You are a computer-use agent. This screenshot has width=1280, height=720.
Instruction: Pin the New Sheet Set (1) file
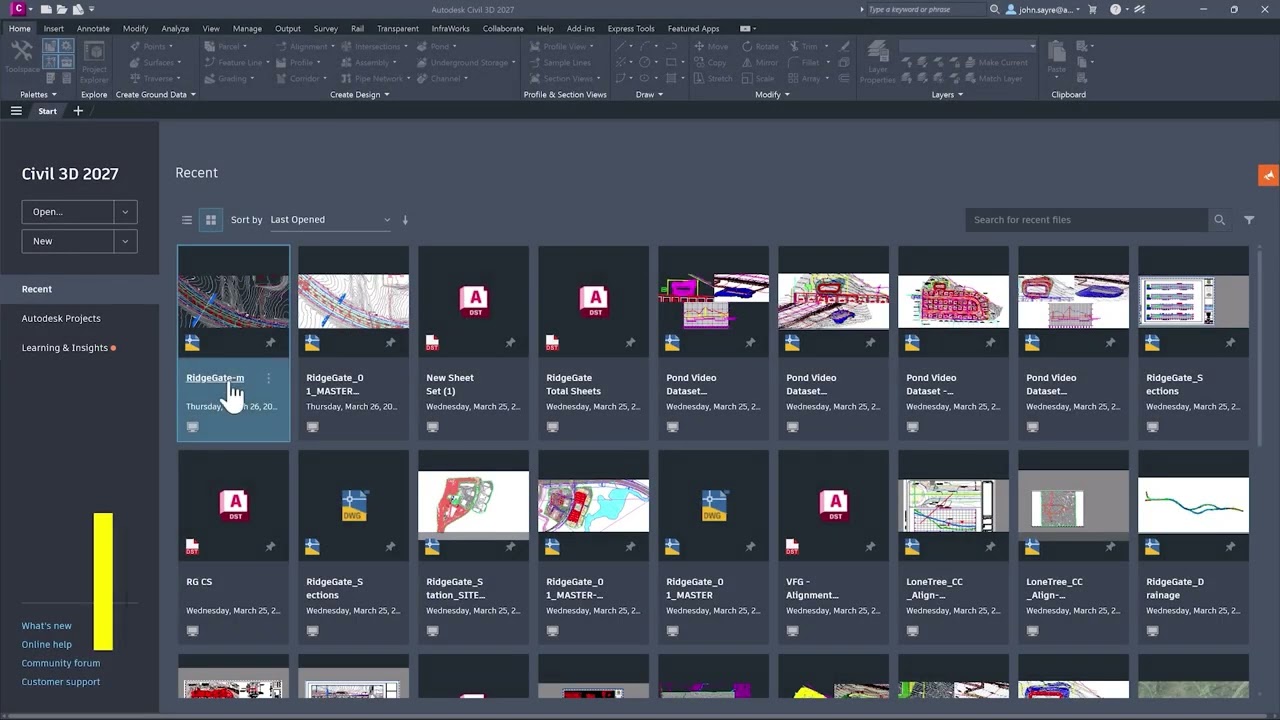510,343
